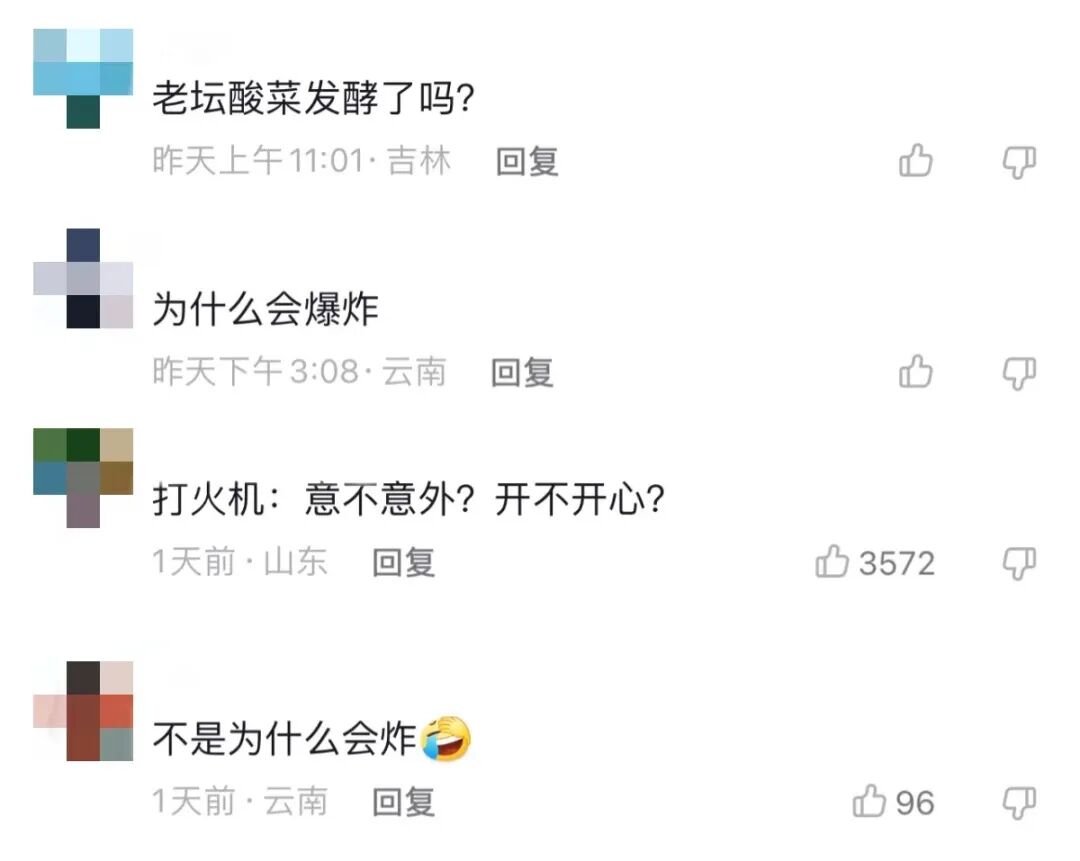Viewport: 1080px width, 861px height.
Task: Like the 为什么会爆炸 comment
Action: 915,372
